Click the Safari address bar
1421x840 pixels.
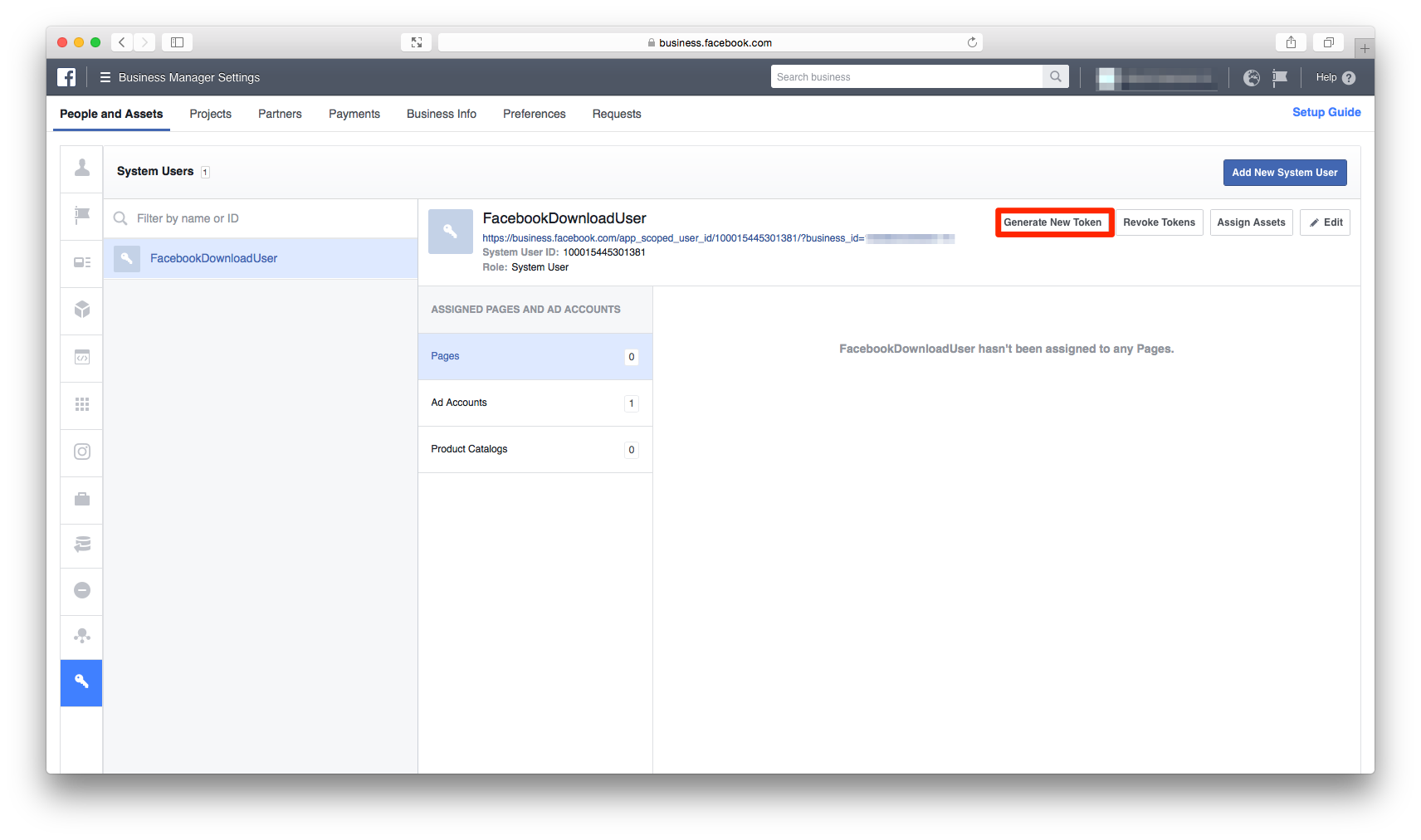click(x=710, y=42)
